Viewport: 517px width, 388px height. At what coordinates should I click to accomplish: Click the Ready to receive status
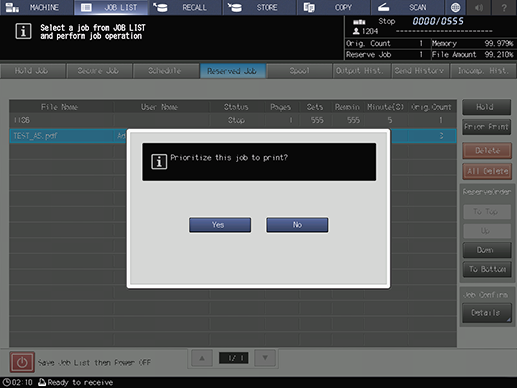(x=80, y=382)
